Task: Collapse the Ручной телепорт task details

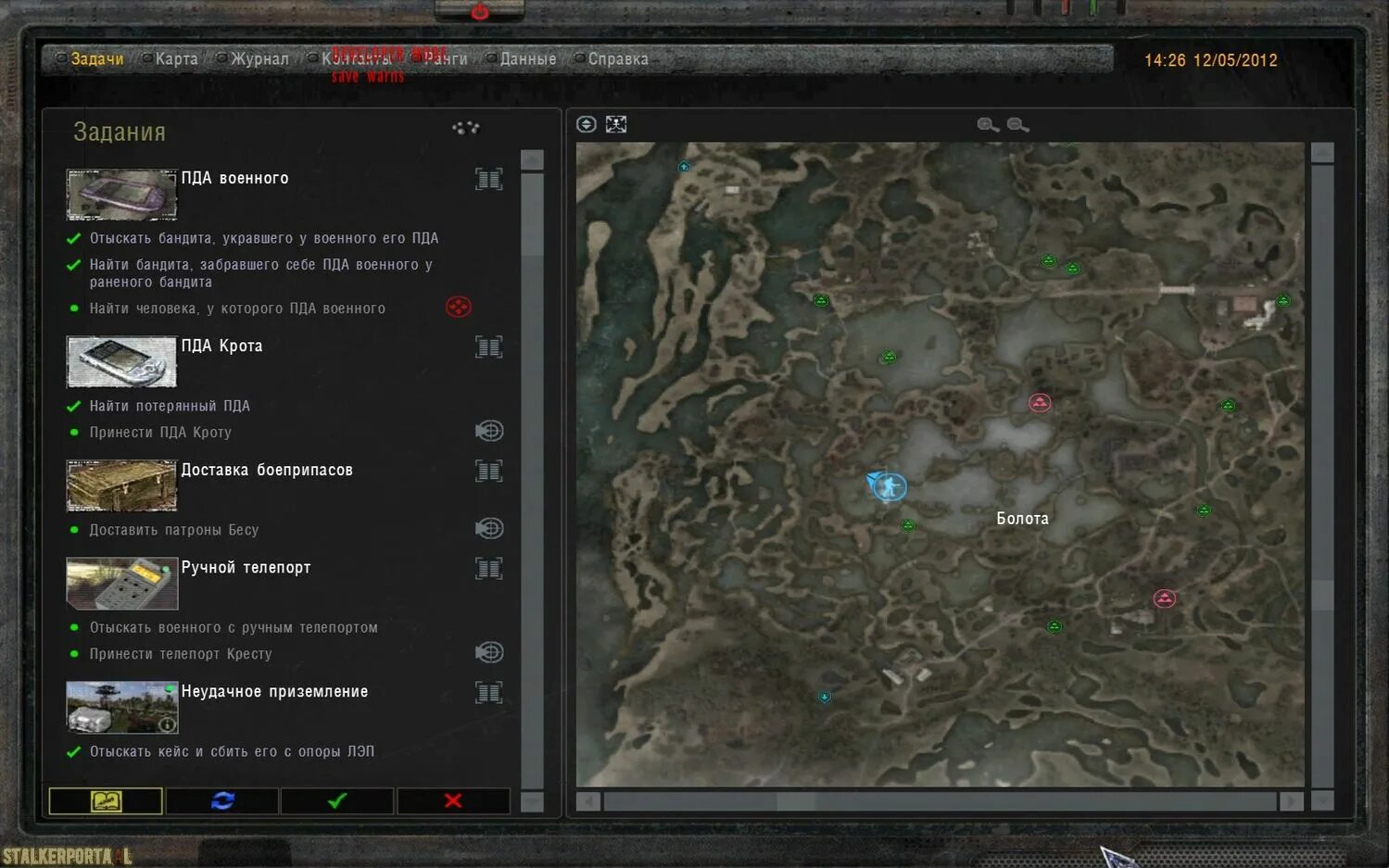Action: point(489,568)
